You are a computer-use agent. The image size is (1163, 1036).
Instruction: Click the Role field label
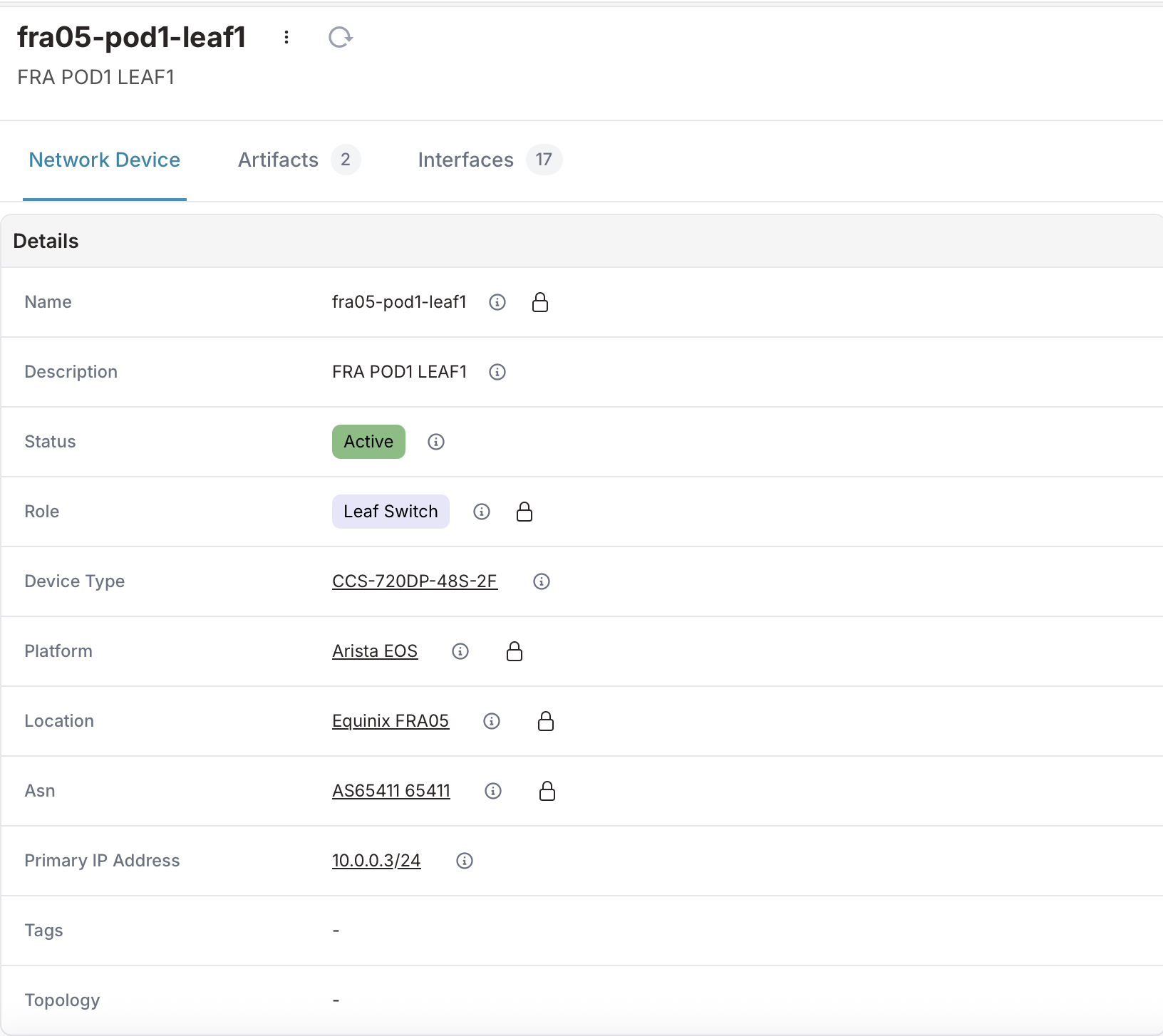pyautogui.click(x=42, y=512)
